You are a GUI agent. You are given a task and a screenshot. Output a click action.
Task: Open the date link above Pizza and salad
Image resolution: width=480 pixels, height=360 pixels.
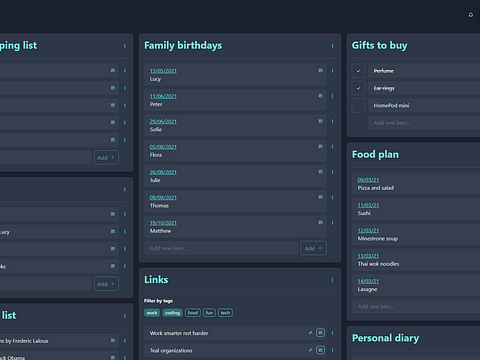coord(368,180)
